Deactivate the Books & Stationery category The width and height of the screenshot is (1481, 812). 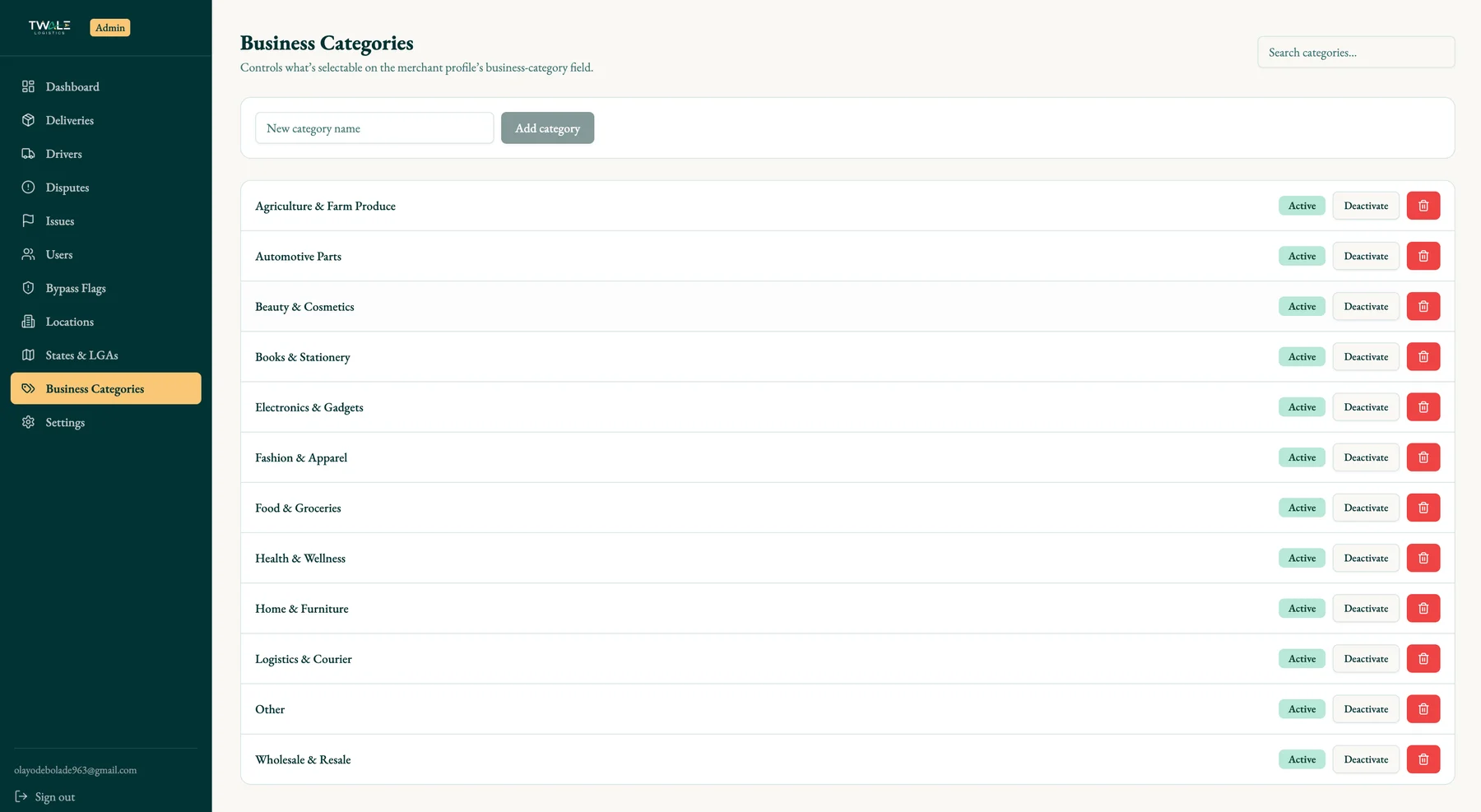[1366, 356]
